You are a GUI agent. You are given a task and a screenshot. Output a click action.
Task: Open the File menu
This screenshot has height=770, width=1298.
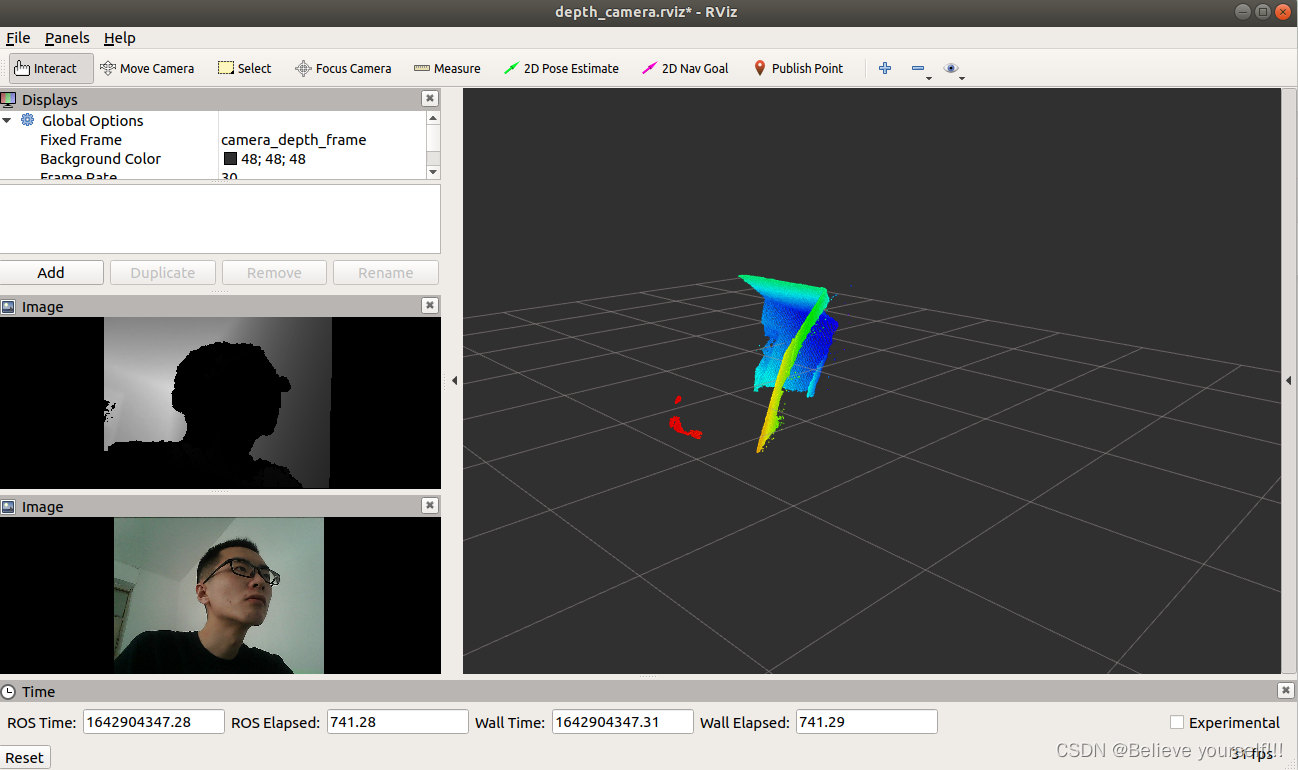[18, 38]
